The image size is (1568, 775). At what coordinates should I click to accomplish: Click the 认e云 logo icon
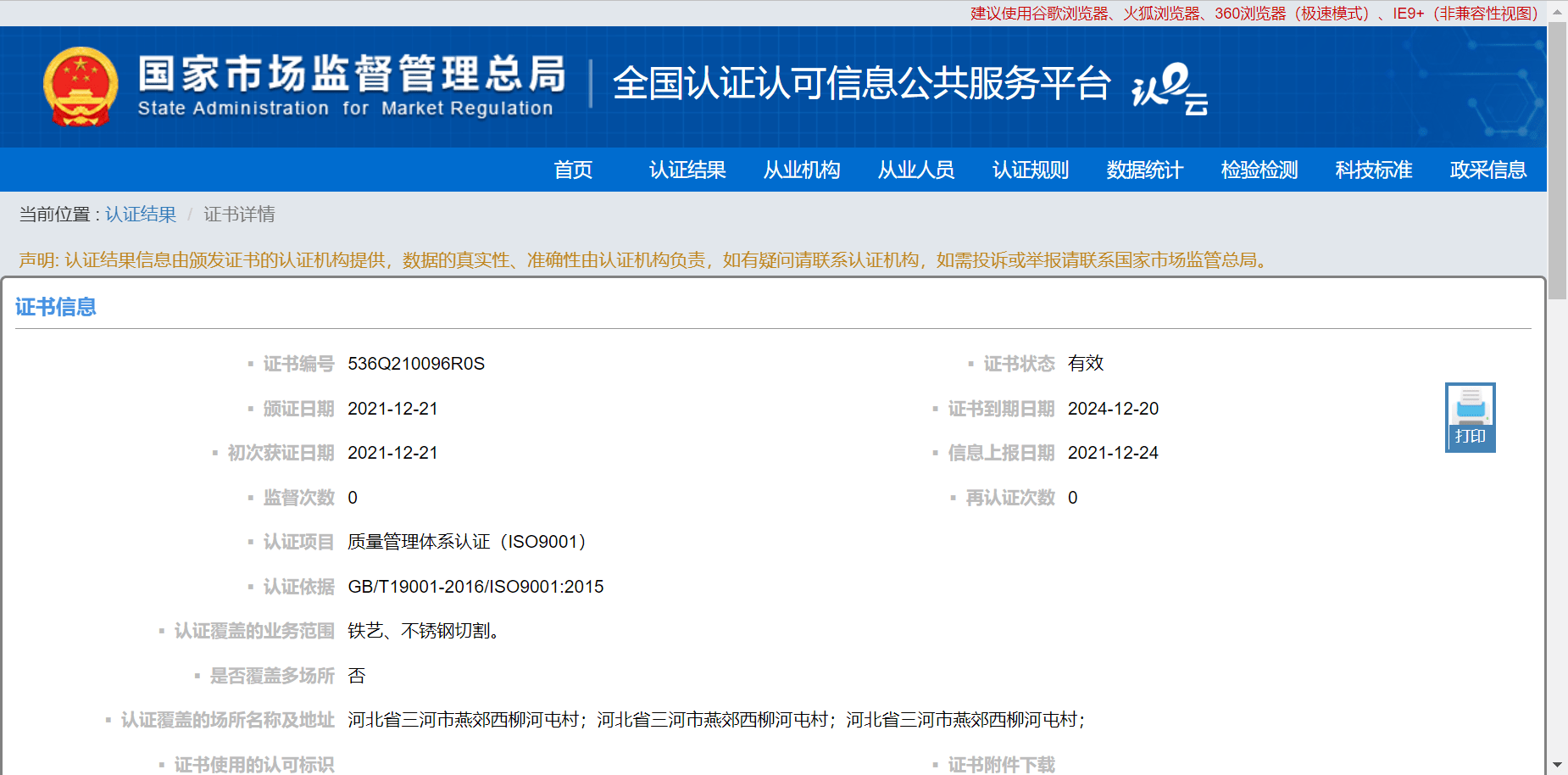point(1169,87)
